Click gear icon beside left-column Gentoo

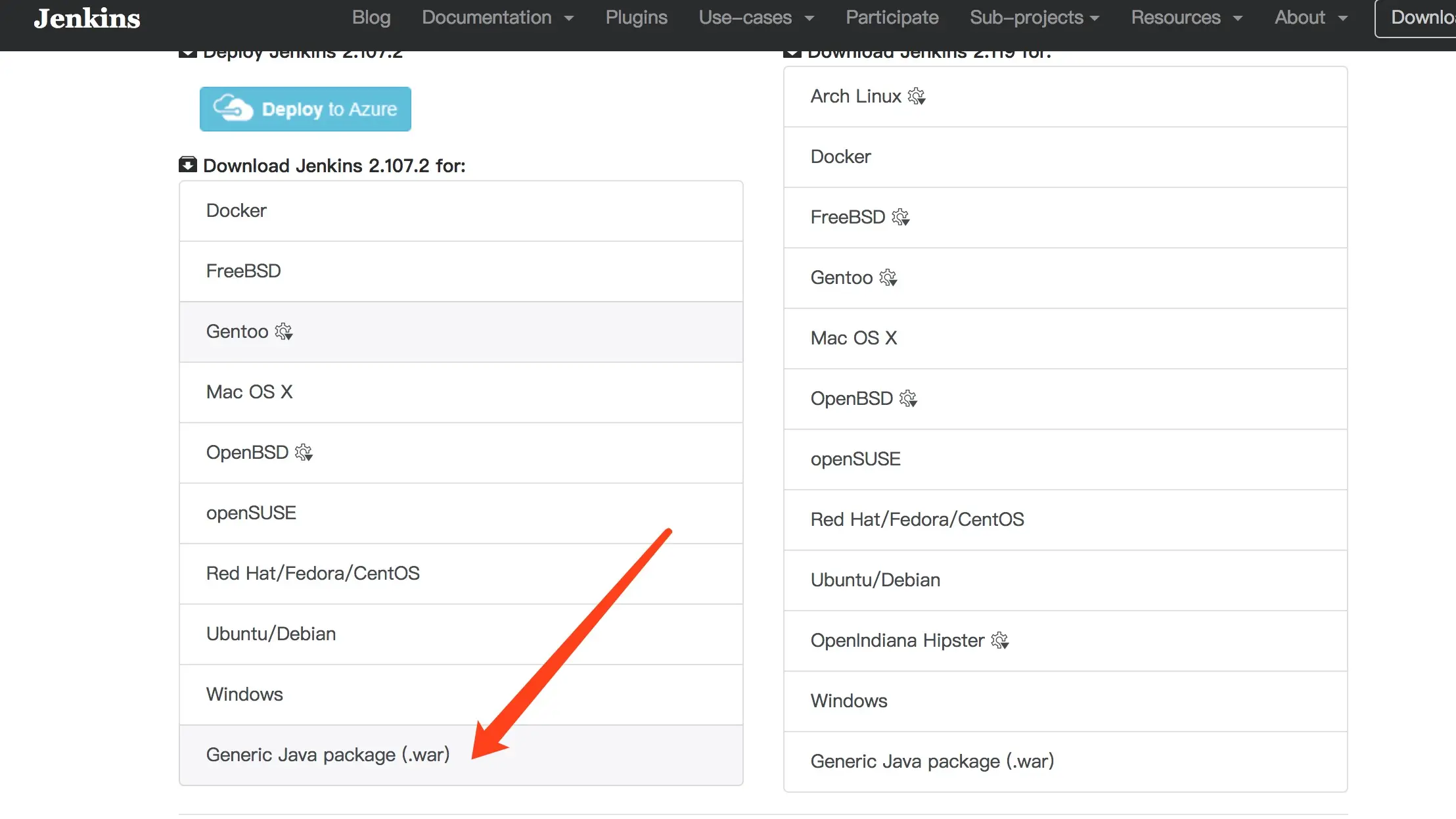(283, 332)
